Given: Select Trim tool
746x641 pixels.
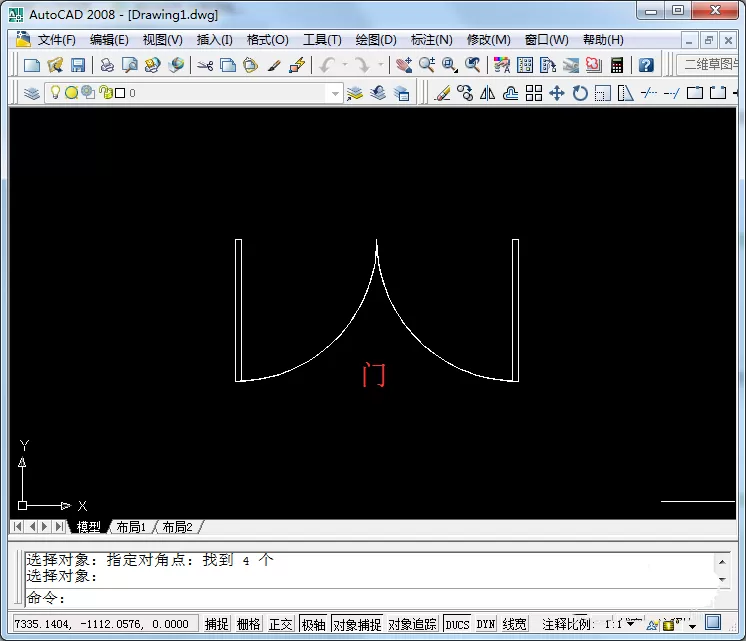Looking at the screenshot, I should click(649, 93).
